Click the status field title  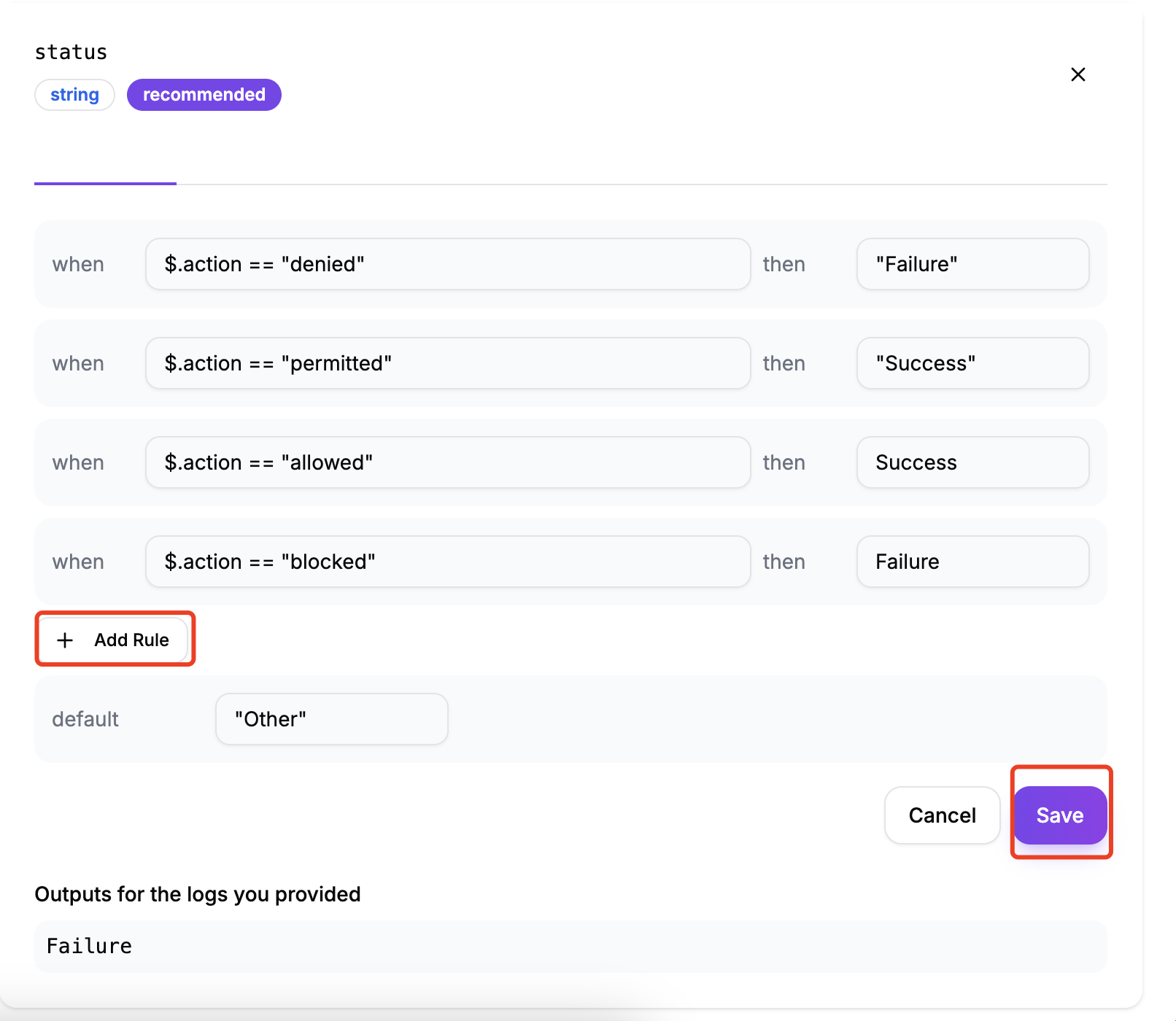tap(71, 53)
